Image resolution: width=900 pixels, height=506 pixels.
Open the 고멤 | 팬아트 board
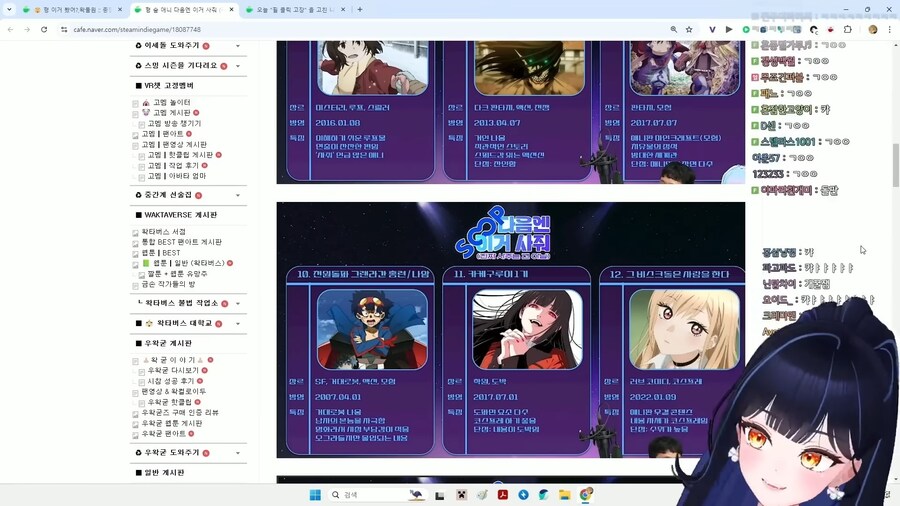(162, 134)
